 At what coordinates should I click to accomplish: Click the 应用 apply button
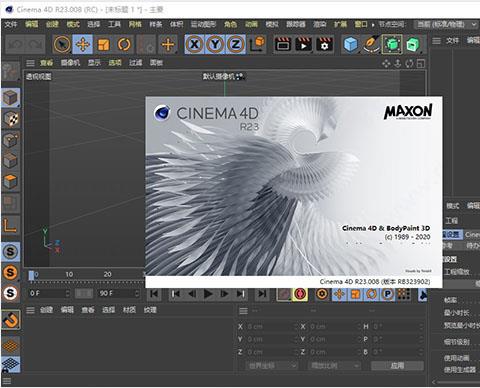397,366
